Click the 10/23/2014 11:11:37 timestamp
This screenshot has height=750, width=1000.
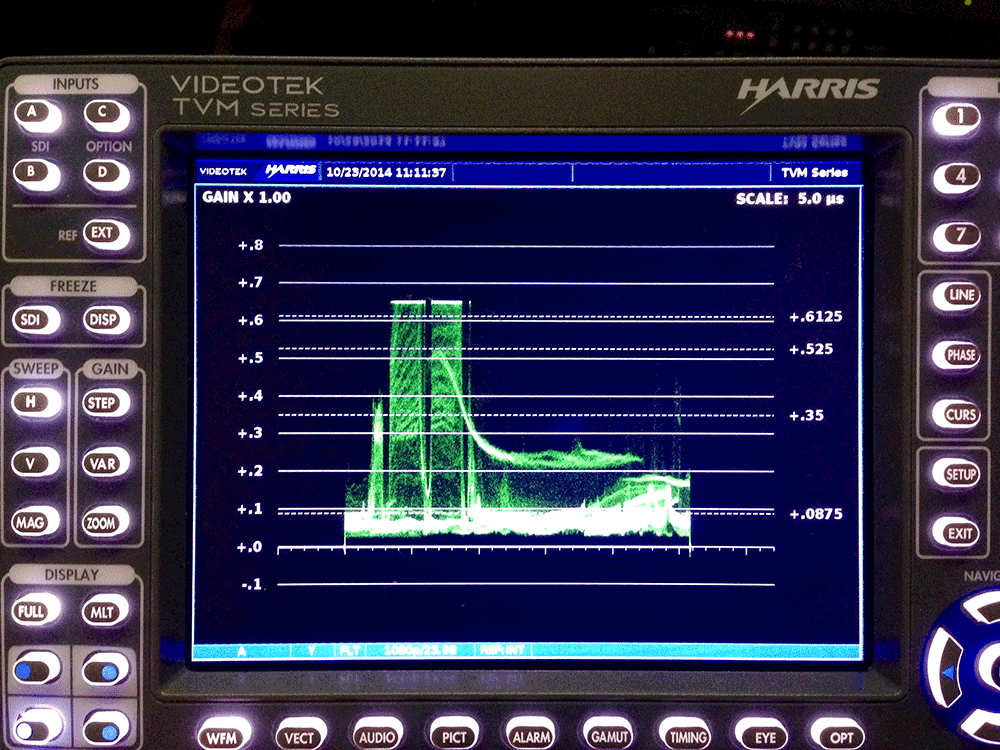click(385, 172)
